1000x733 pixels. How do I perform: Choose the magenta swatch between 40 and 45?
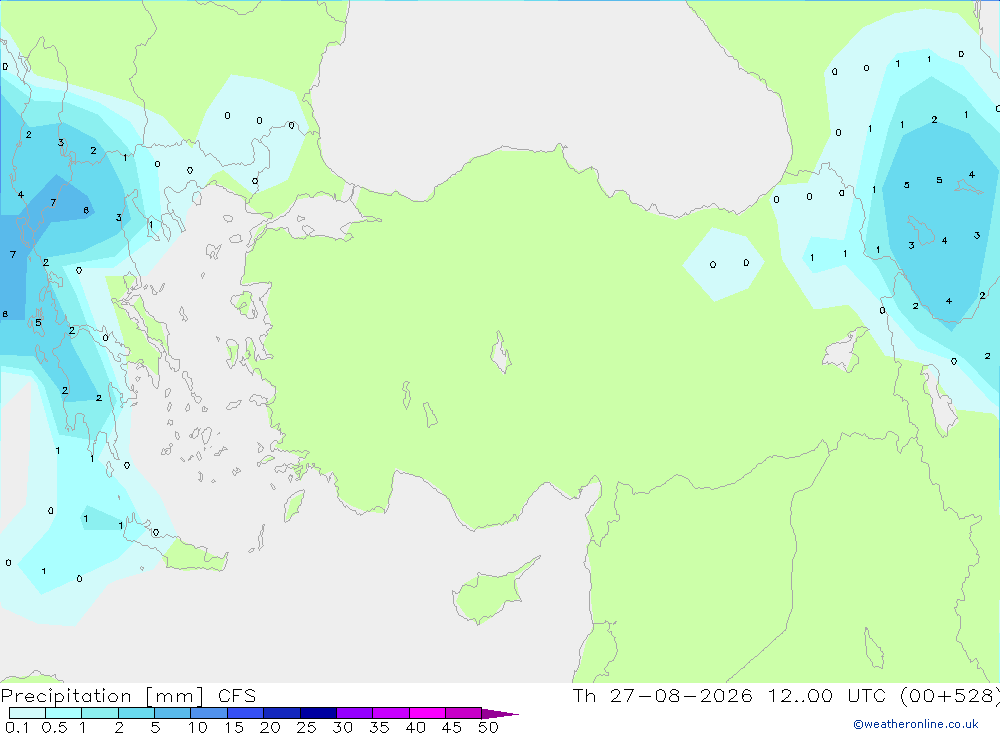(x=427, y=713)
